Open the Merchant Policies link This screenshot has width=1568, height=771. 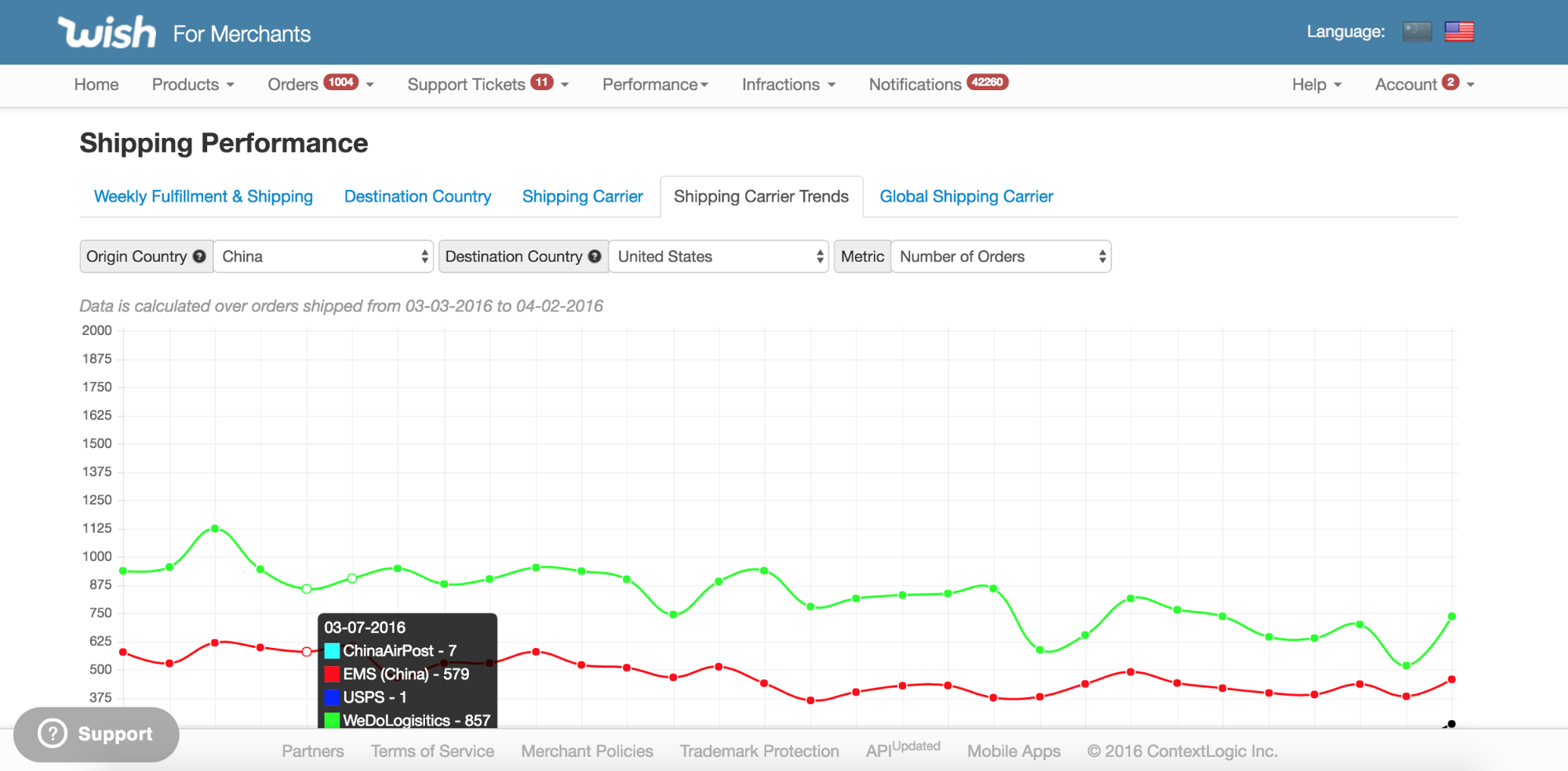(587, 751)
